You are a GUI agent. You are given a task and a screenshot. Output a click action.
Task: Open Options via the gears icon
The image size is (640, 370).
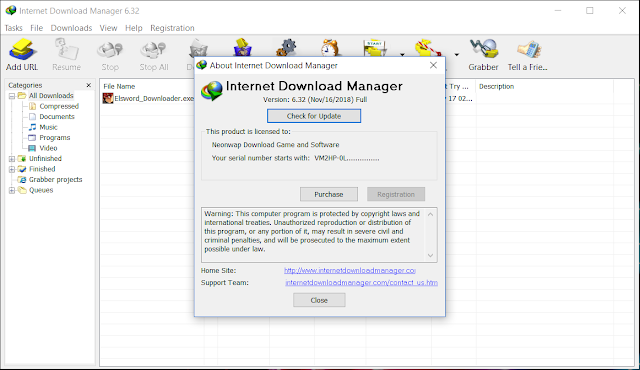(x=286, y=47)
